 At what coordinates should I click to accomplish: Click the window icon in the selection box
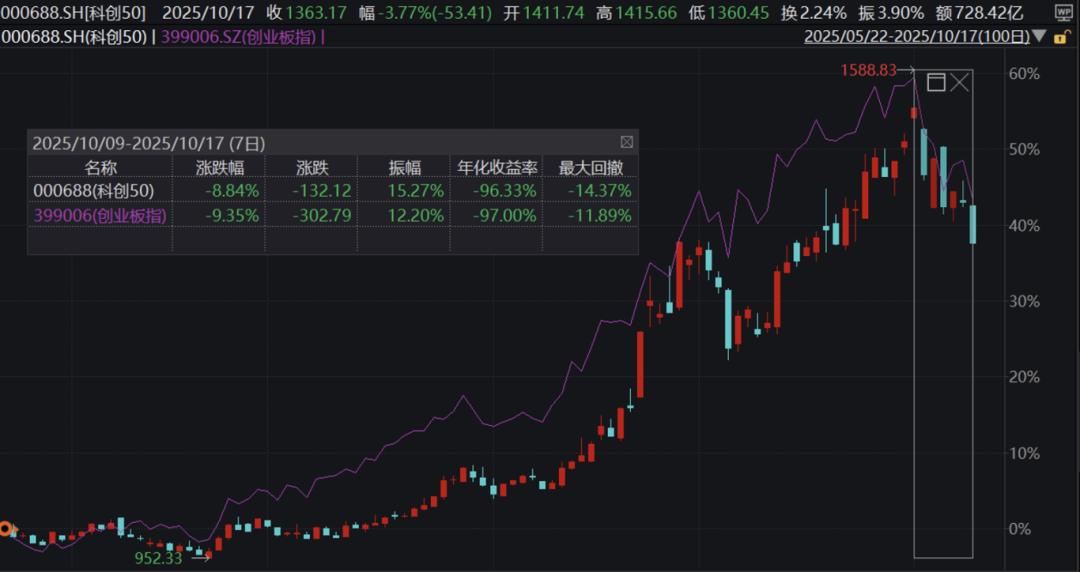pos(936,82)
